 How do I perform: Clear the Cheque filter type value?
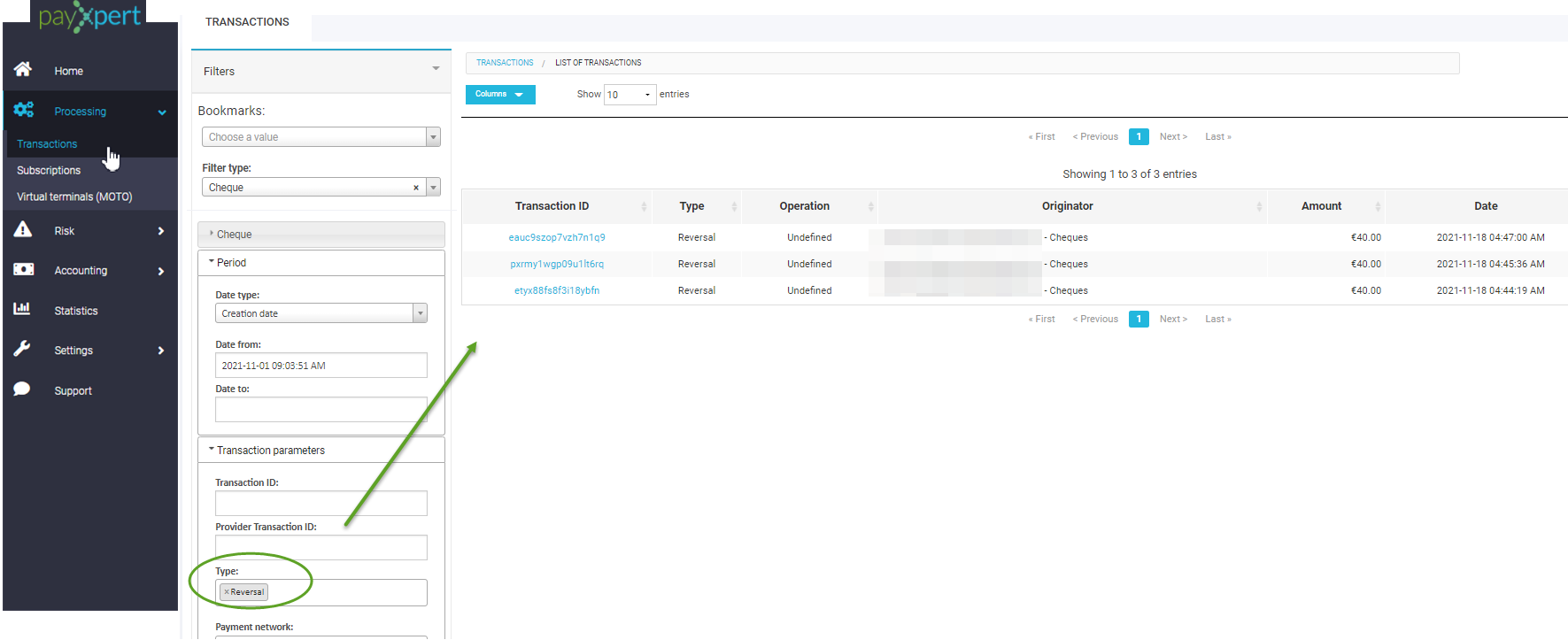tap(416, 188)
